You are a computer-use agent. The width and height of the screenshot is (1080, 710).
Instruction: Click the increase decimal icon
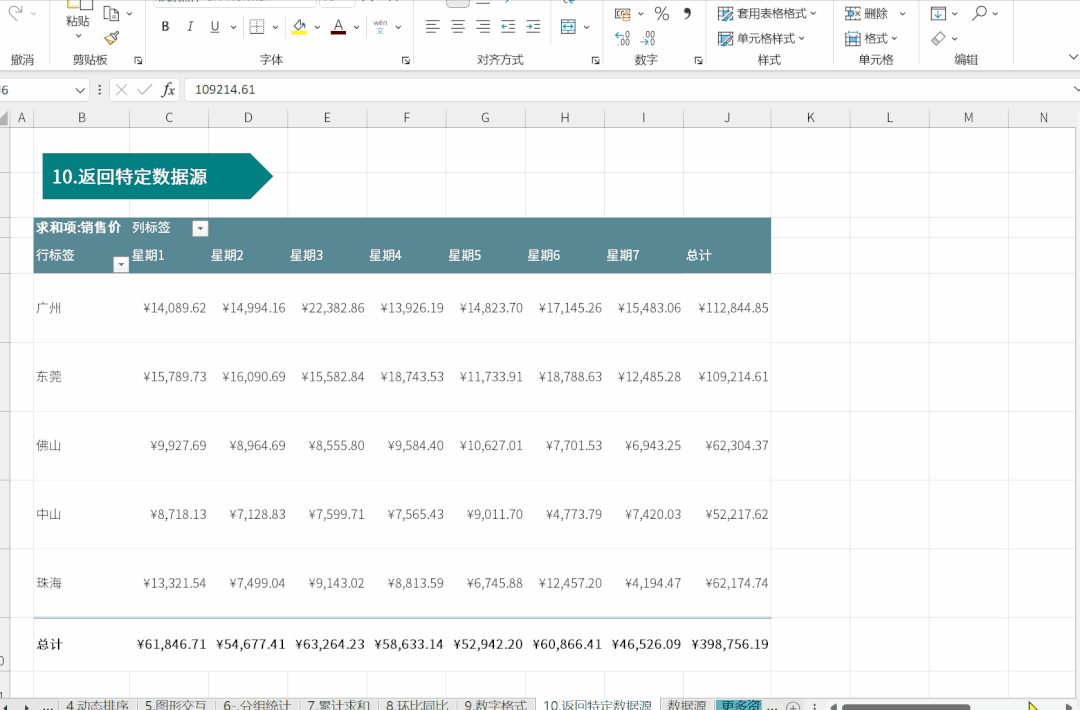(622, 39)
